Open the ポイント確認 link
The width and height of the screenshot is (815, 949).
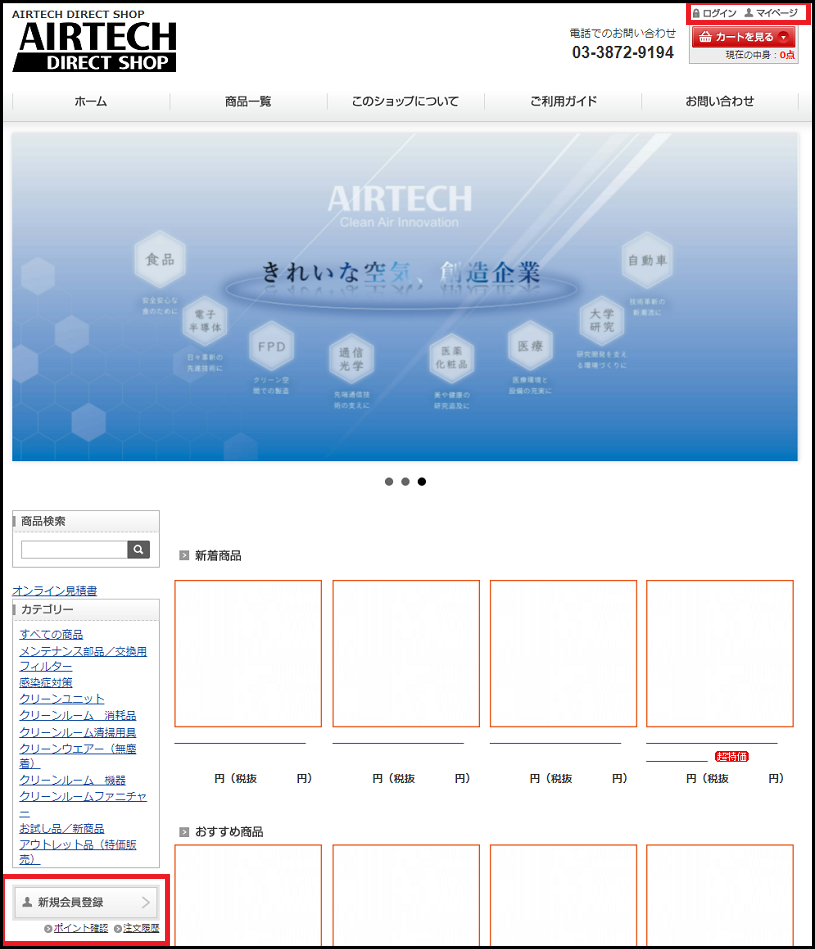click(80, 928)
